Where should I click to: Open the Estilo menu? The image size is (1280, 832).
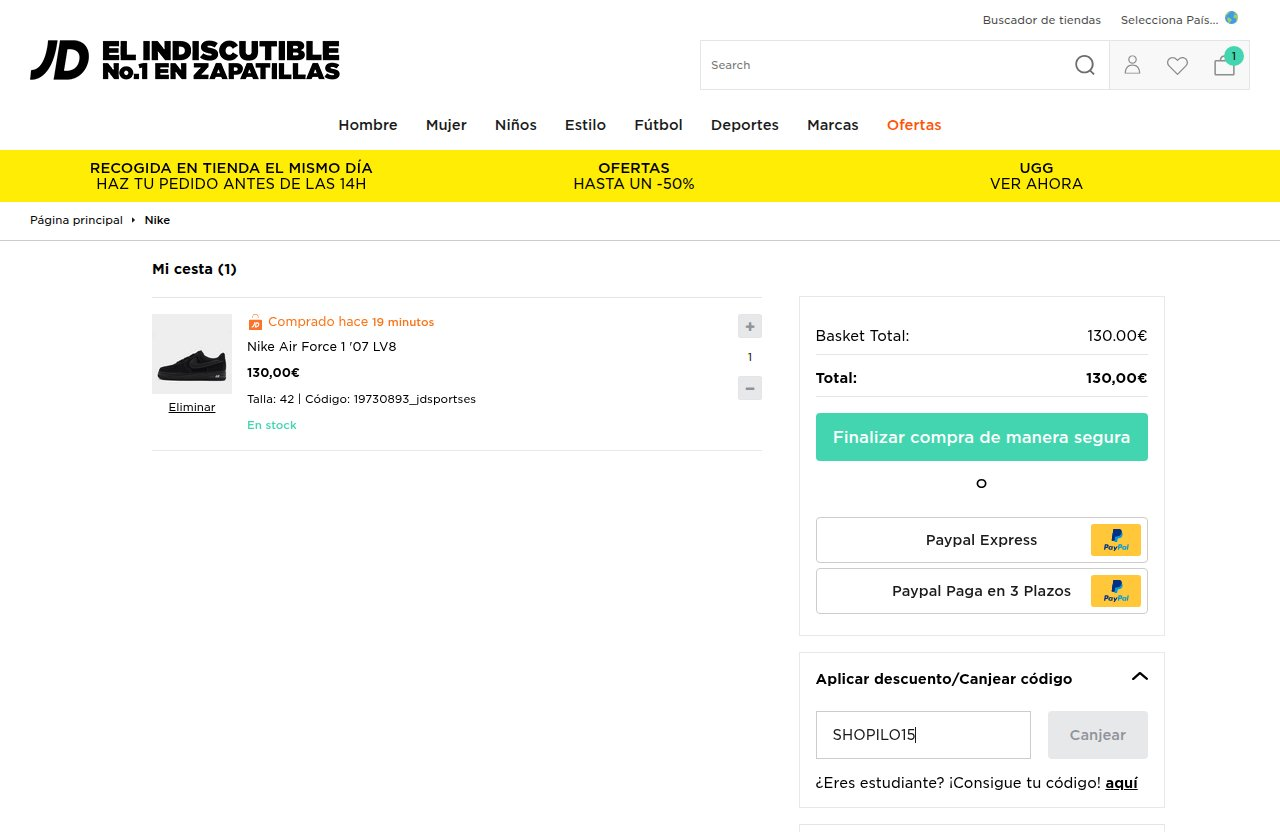click(x=585, y=125)
